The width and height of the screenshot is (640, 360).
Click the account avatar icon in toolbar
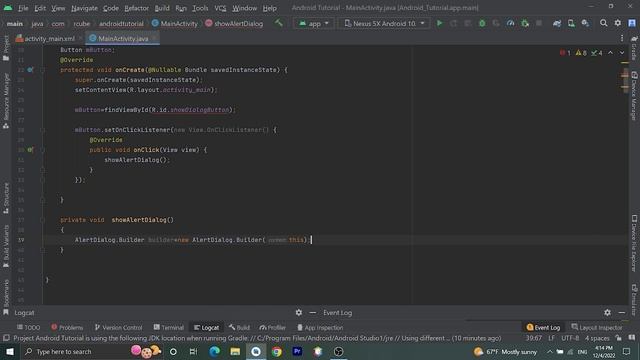(x=632, y=23)
